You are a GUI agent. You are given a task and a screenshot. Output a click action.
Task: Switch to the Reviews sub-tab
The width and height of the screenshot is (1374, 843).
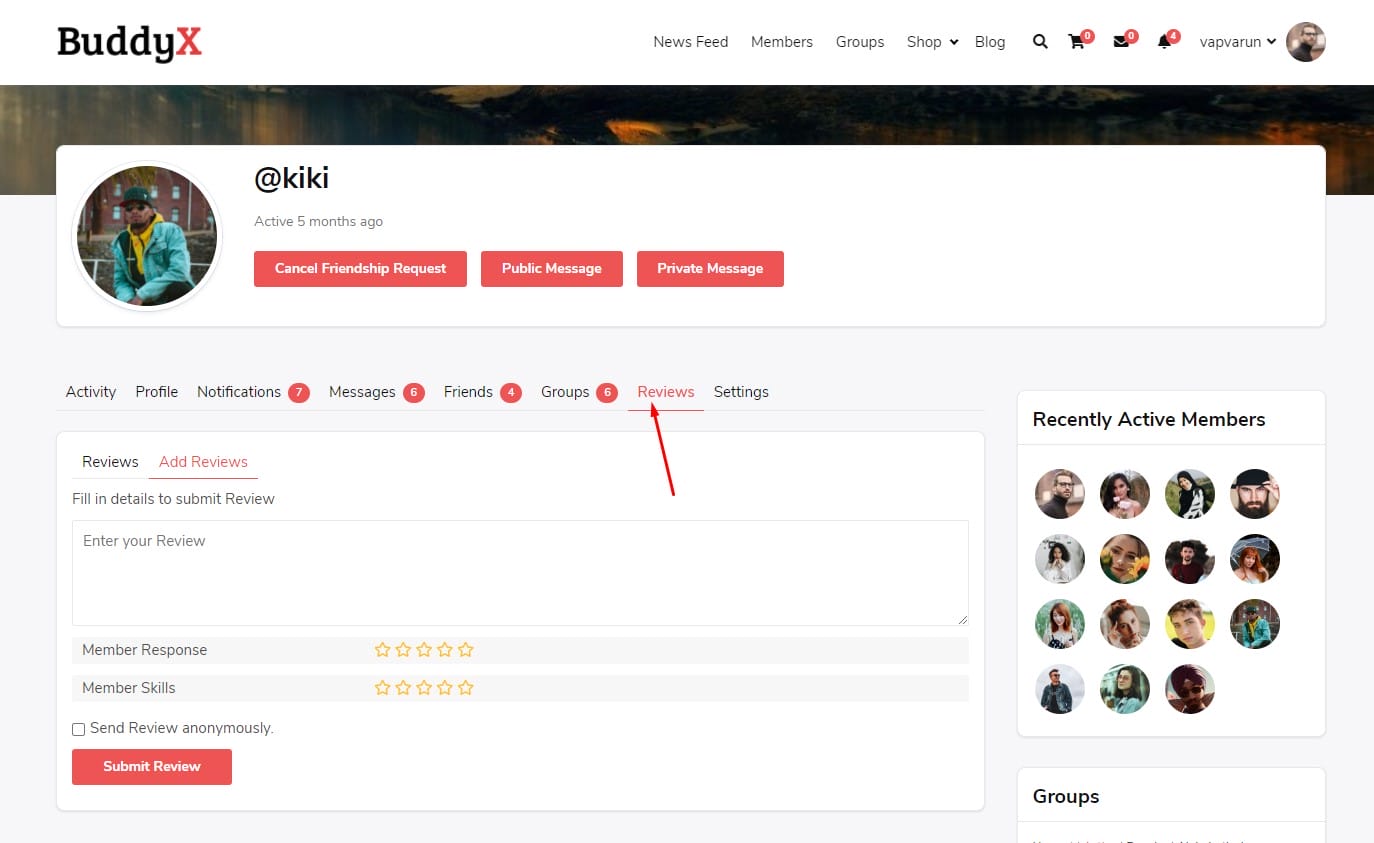[110, 462]
